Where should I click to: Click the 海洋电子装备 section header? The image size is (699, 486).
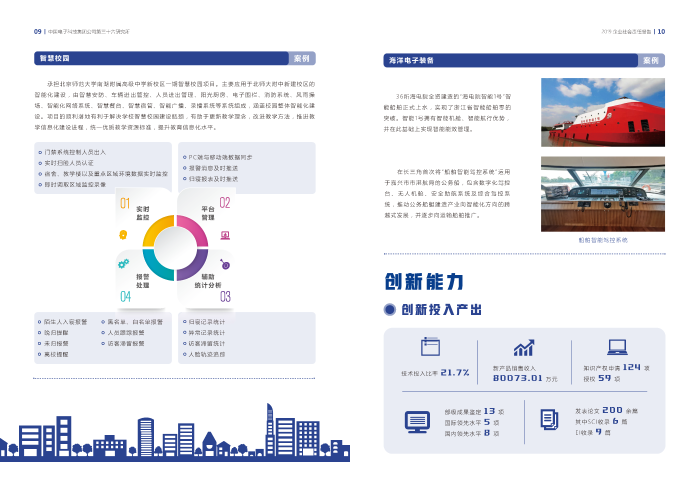click(410, 59)
